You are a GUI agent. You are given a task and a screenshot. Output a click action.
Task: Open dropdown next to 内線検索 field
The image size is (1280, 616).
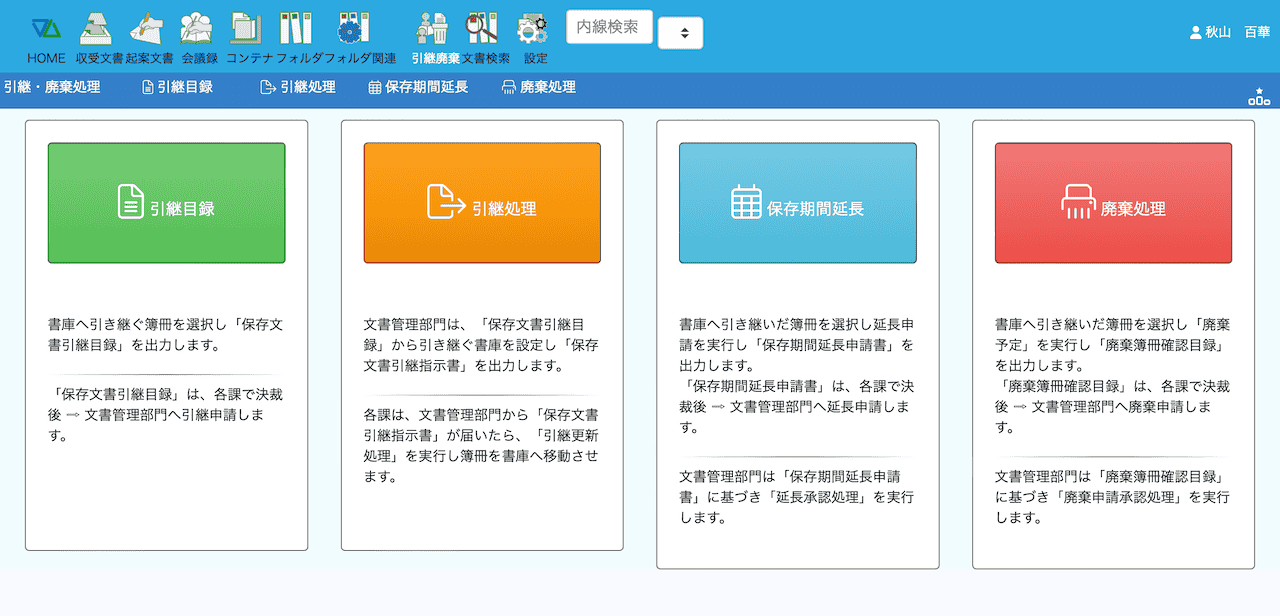point(680,33)
